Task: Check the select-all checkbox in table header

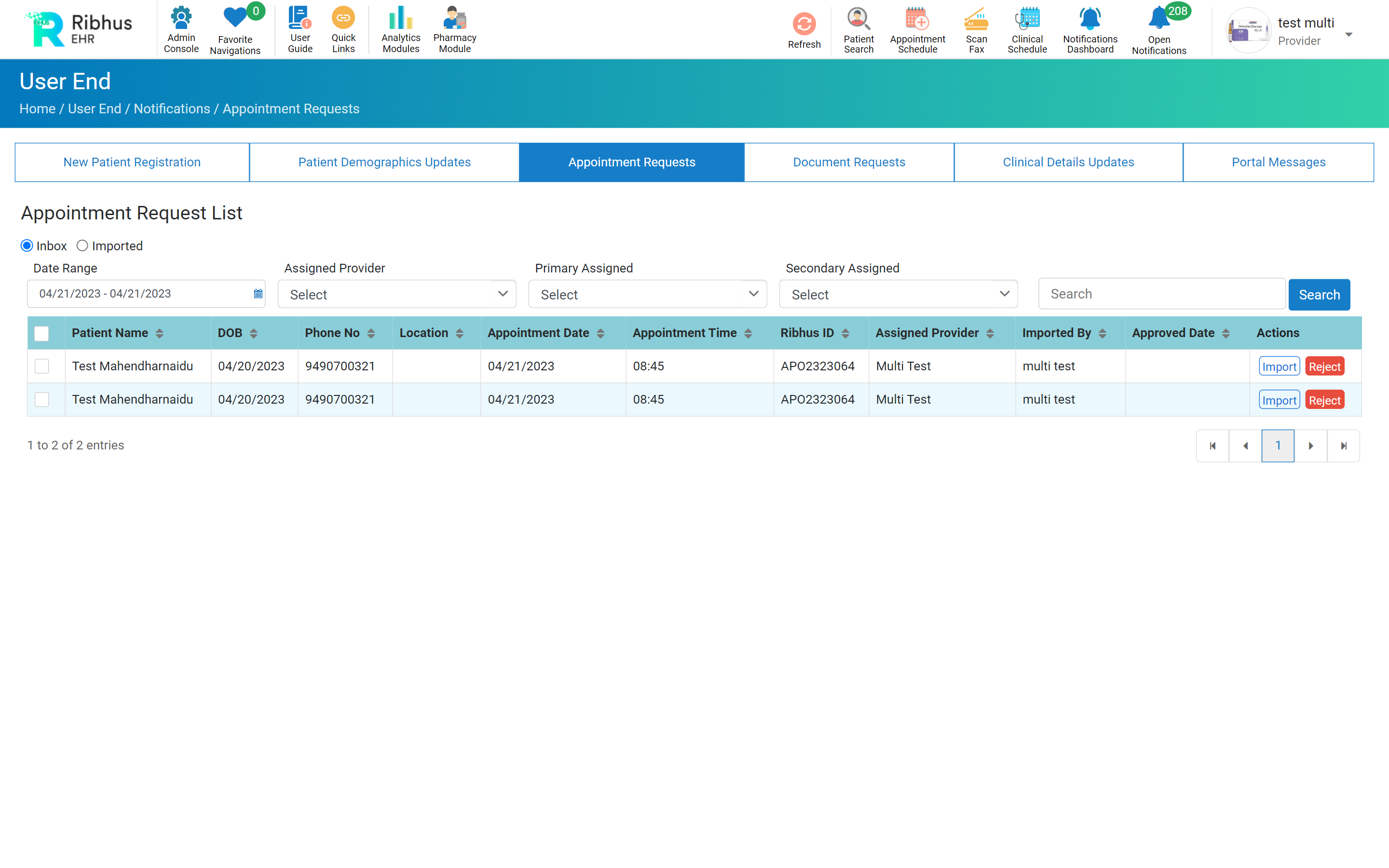Action: click(x=42, y=334)
